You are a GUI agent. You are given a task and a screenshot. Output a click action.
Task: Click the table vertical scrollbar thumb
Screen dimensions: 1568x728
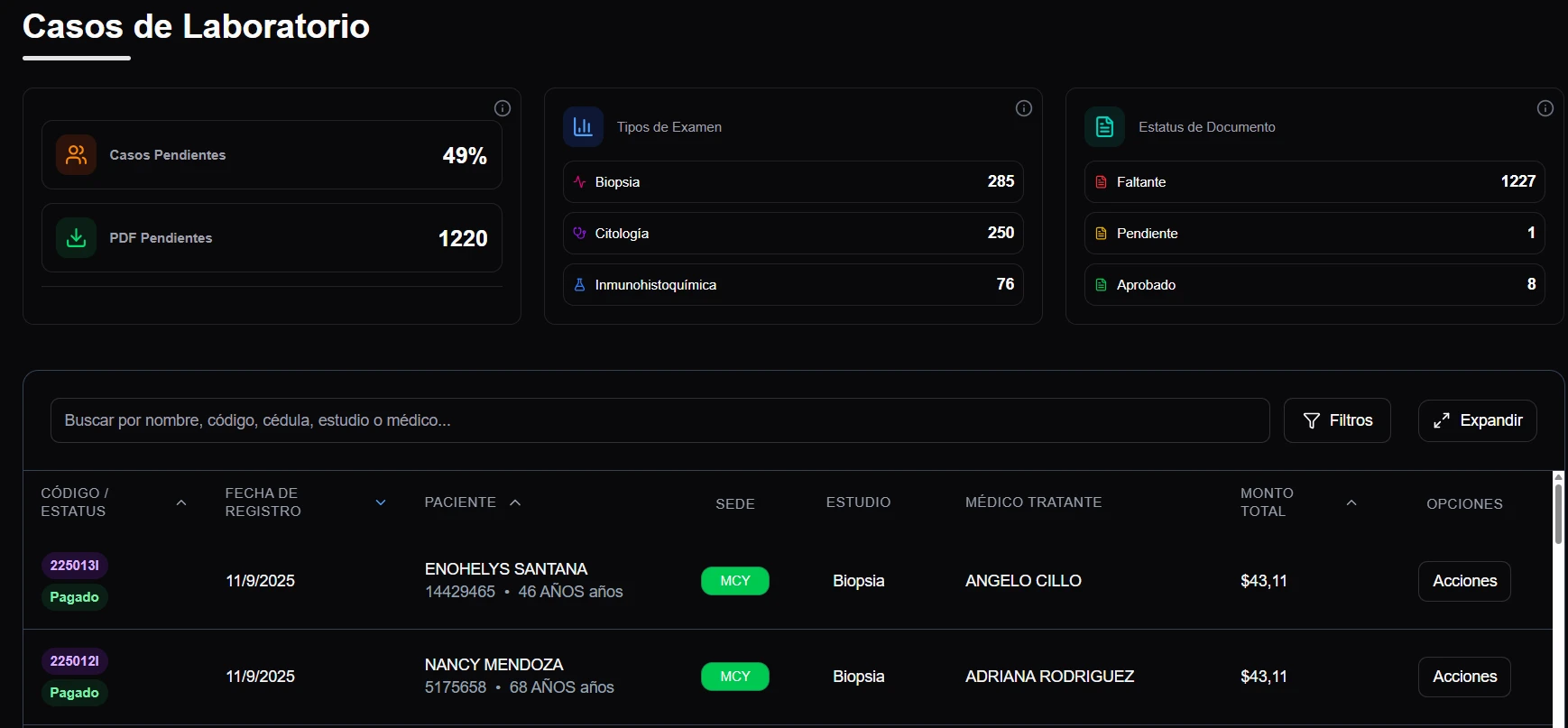tap(1558, 513)
